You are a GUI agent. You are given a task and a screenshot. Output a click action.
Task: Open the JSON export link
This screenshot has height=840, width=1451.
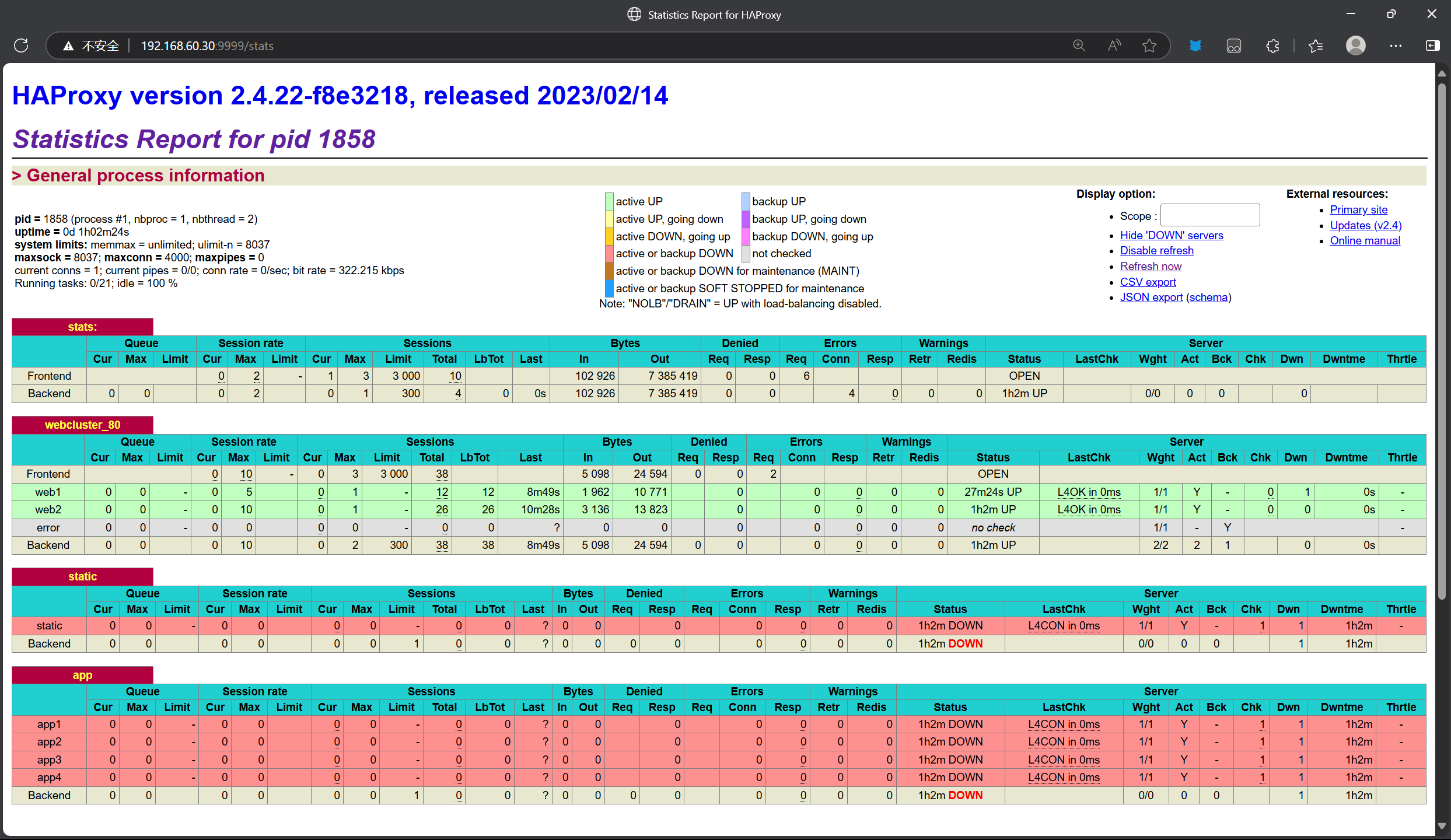click(1151, 297)
